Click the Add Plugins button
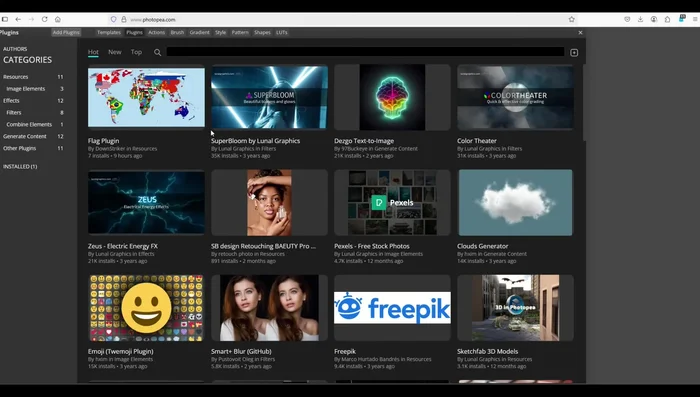Screen dimensions: 700x397 (x=66, y=32)
